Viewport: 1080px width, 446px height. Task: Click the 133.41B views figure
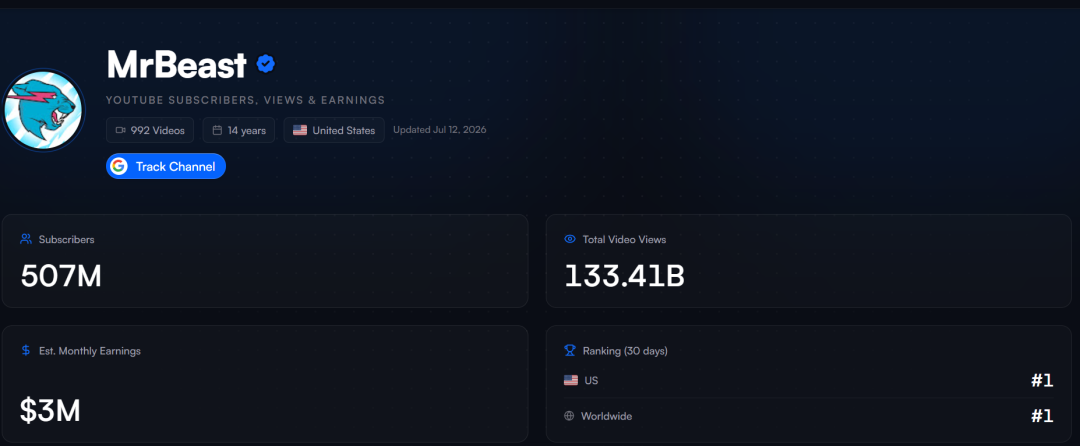[625, 276]
